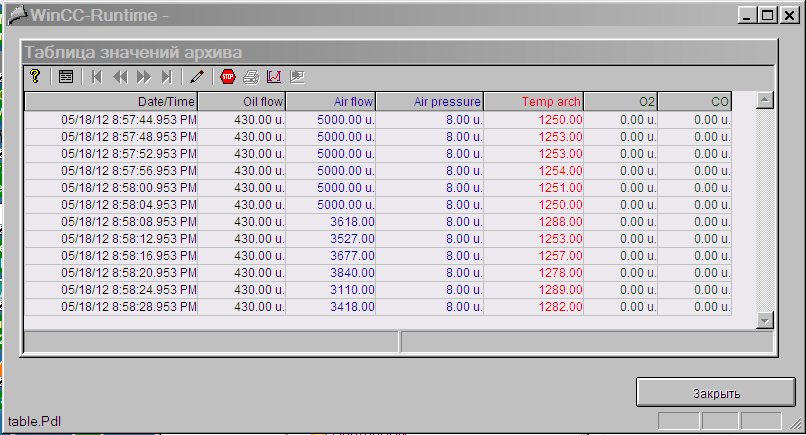Click the scrollbar down arrow
This screenshot has height=435, width=806.
764,320
